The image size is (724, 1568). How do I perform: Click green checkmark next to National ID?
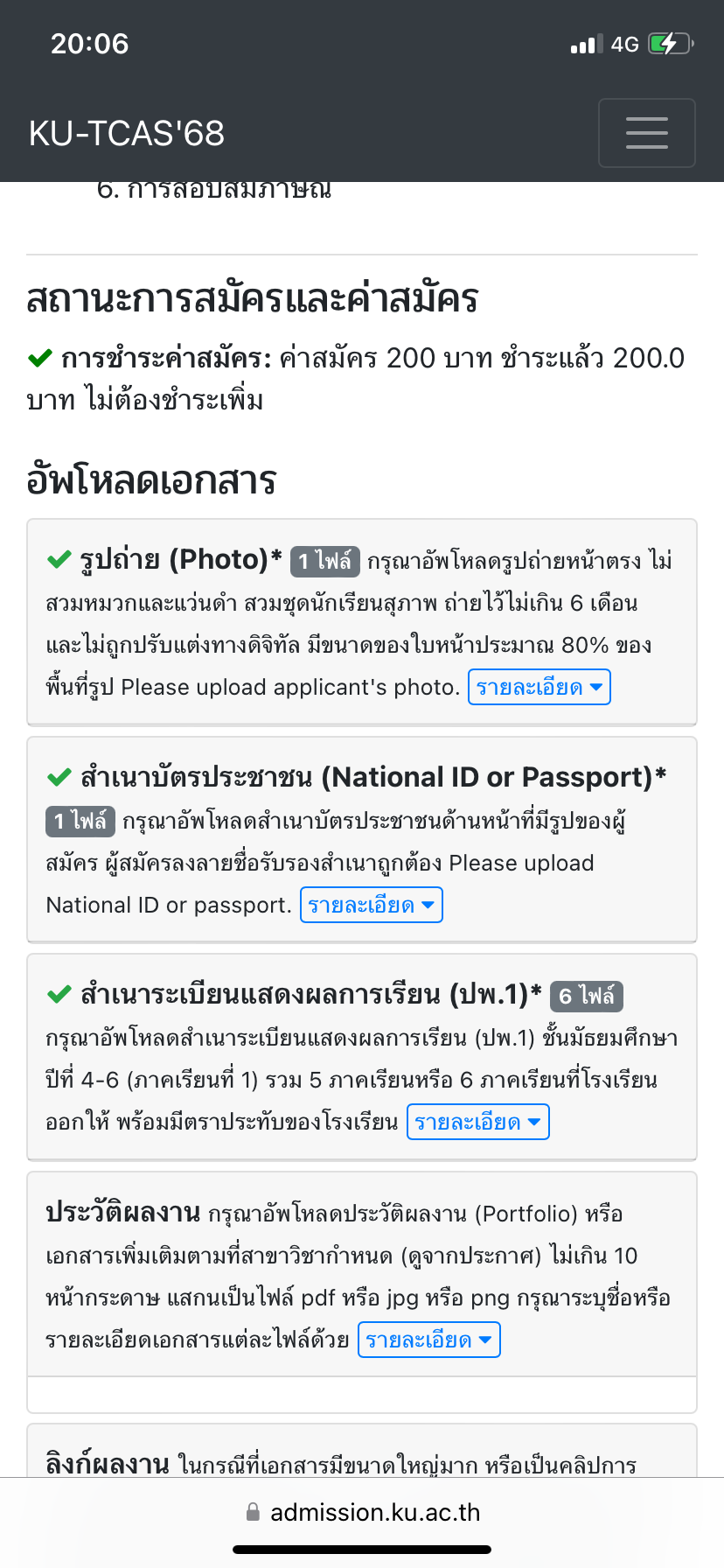(x=59, y=777)
